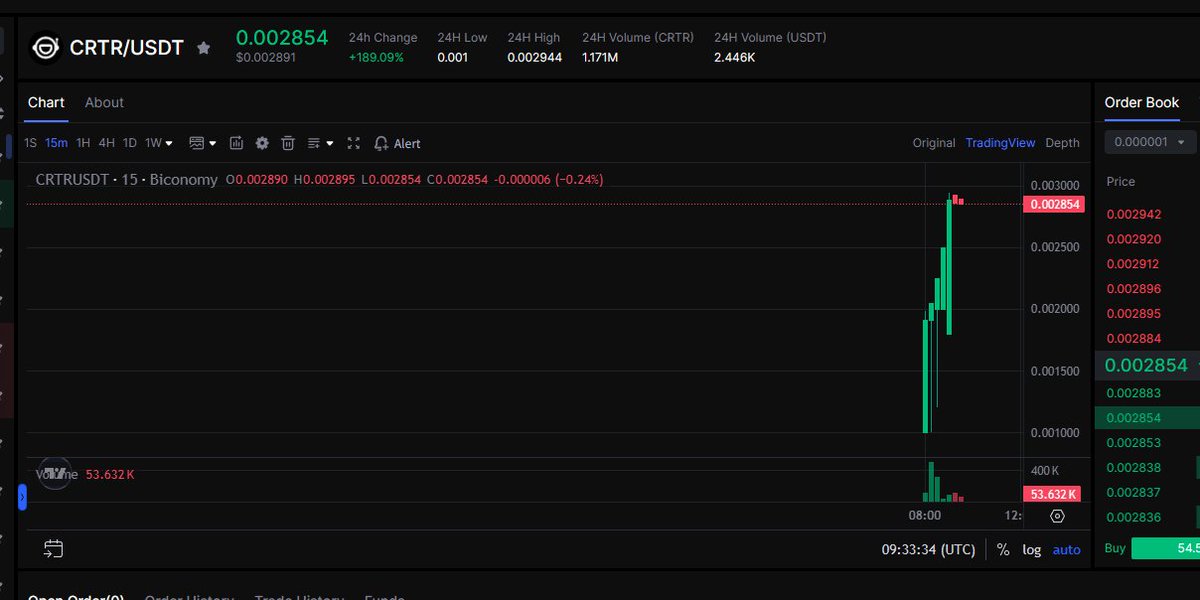Click the CRTR coin logo icon
Screen dimensions: 1200x600
coord(46,47)
